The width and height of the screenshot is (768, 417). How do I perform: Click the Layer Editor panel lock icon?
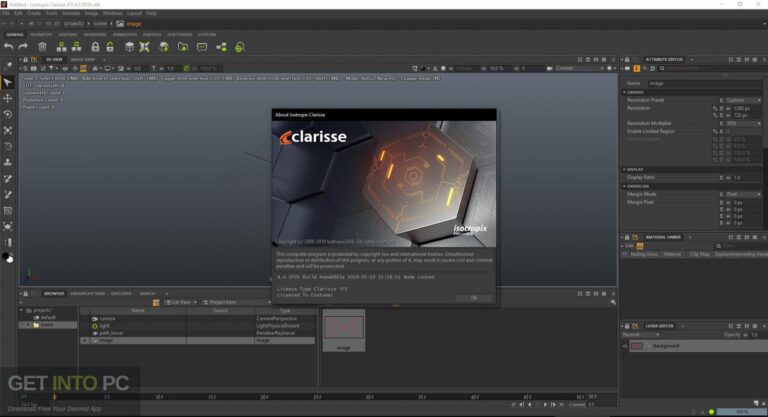click(x=627, y=326)
